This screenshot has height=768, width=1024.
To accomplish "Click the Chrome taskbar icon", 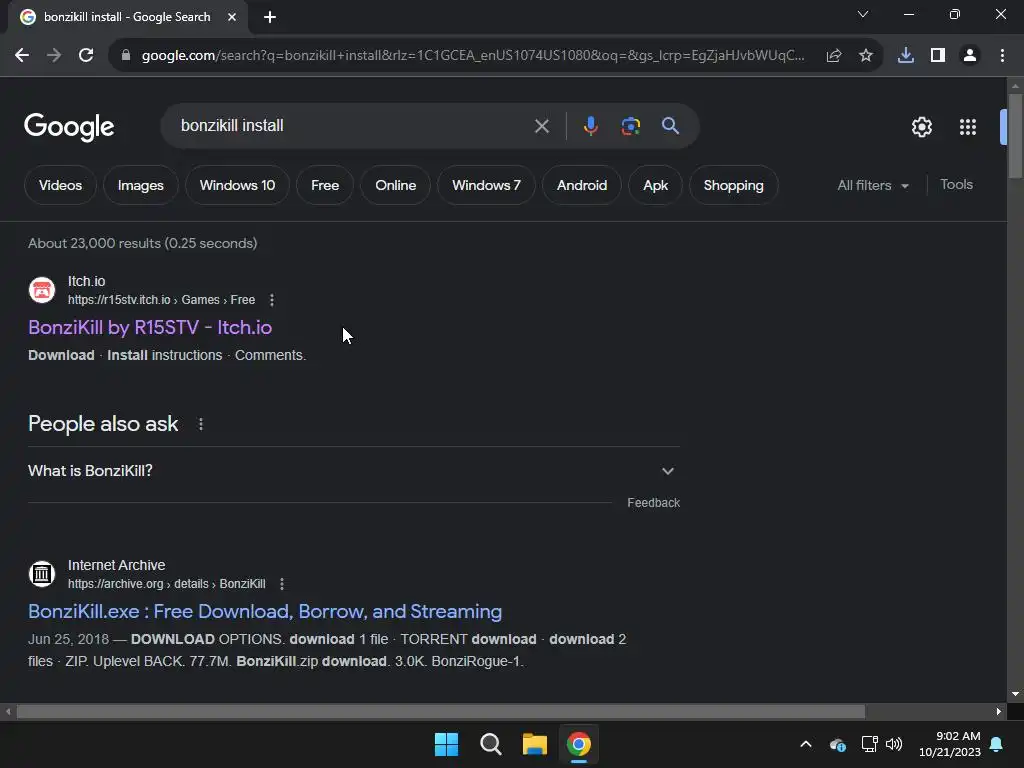I will pyautogui.click(x=579, y=744).
